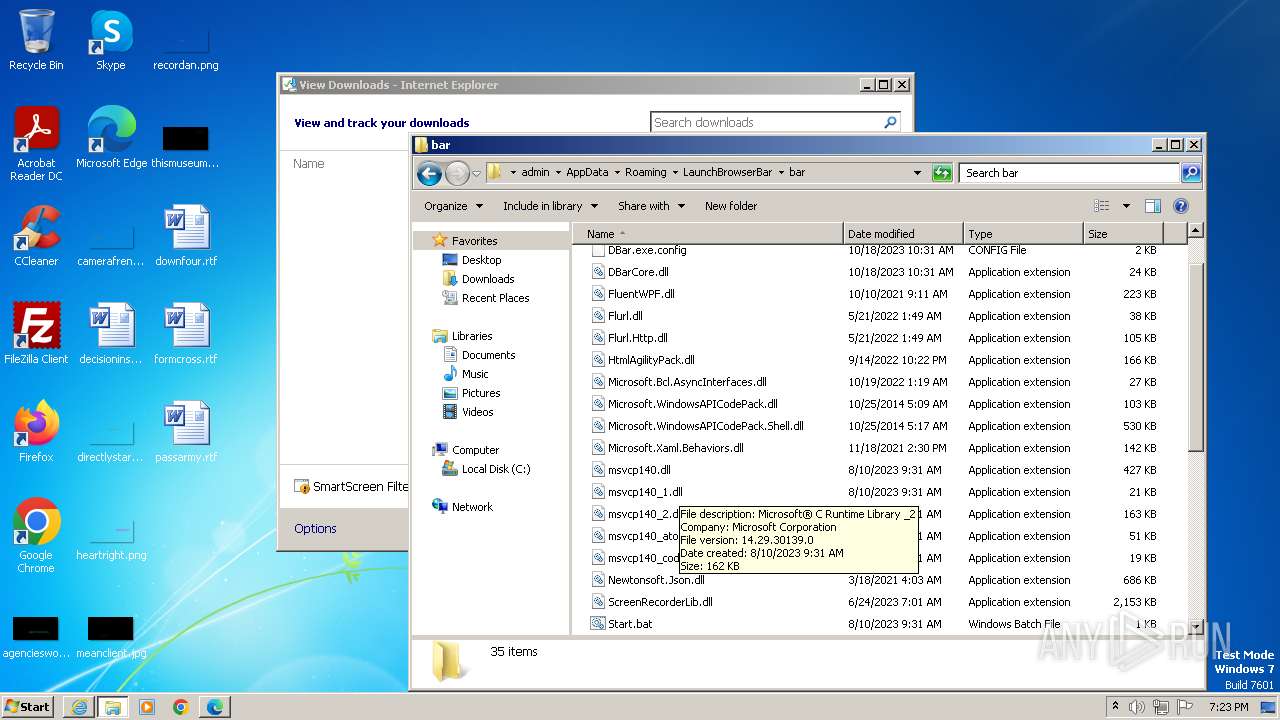Screen dimensions: 1280x720
Task: Select formcross.rtf desktop file
Action: coord(186,333)
